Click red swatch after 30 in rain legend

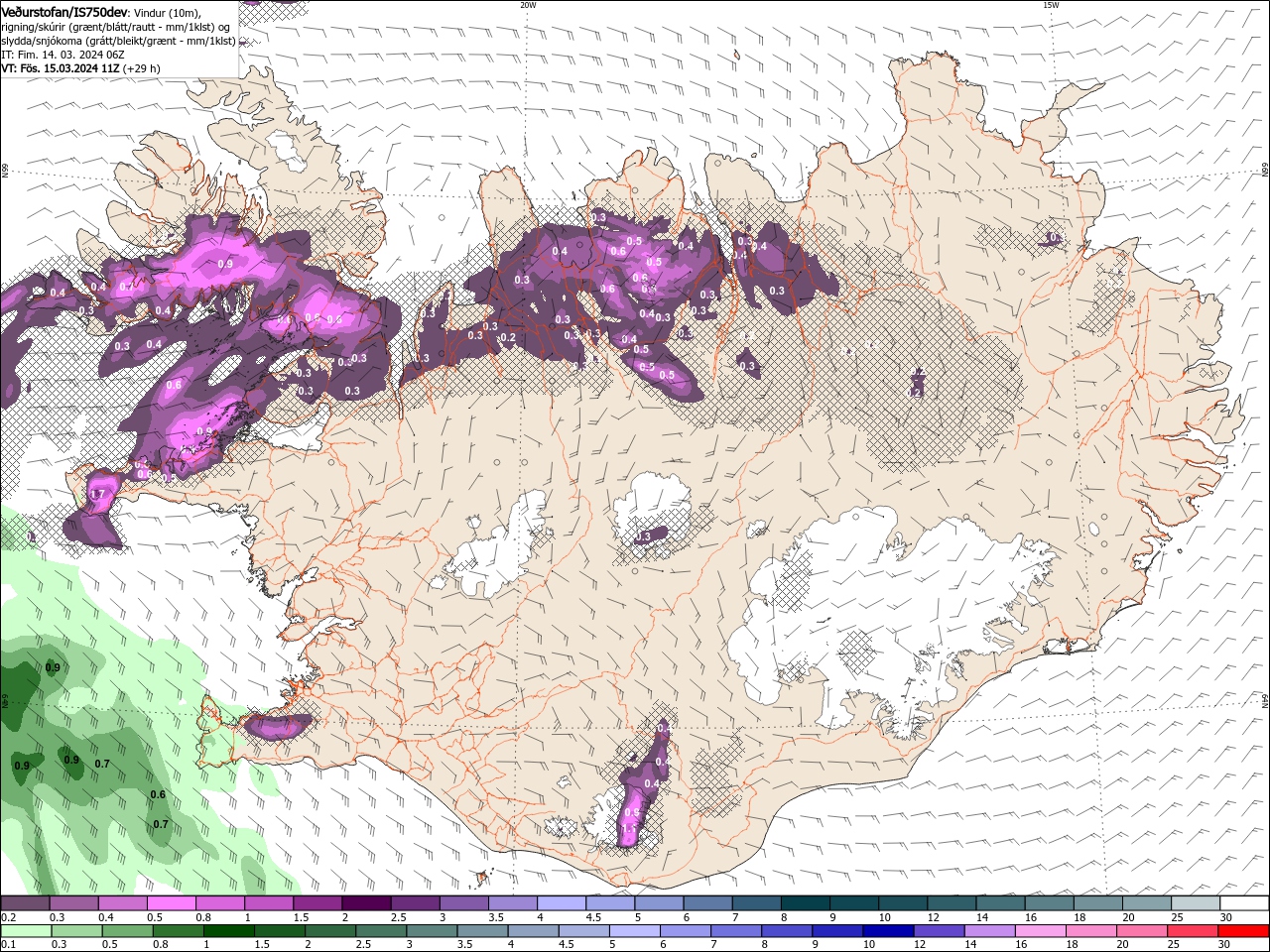point(1244,931)
